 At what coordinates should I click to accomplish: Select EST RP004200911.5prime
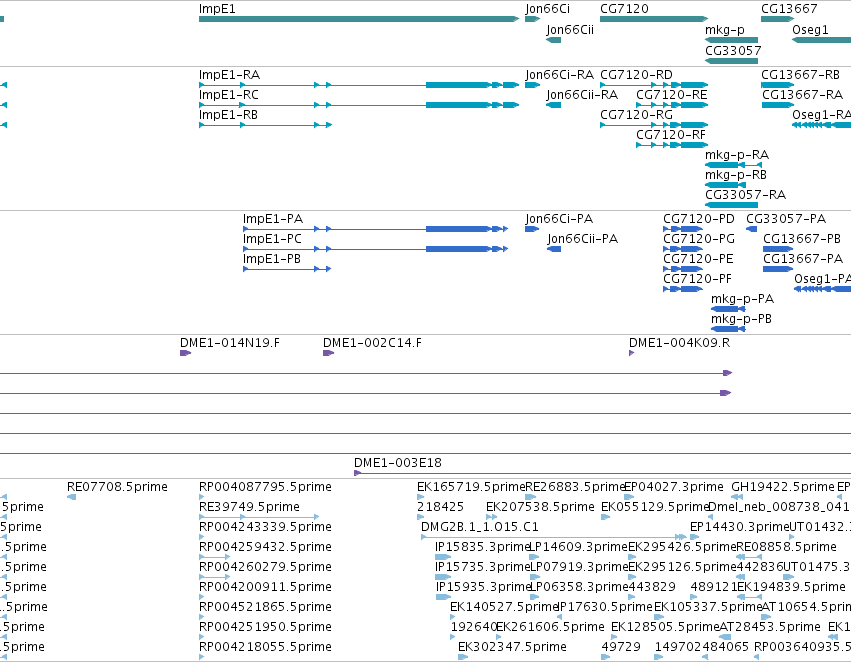coord(202,597)
